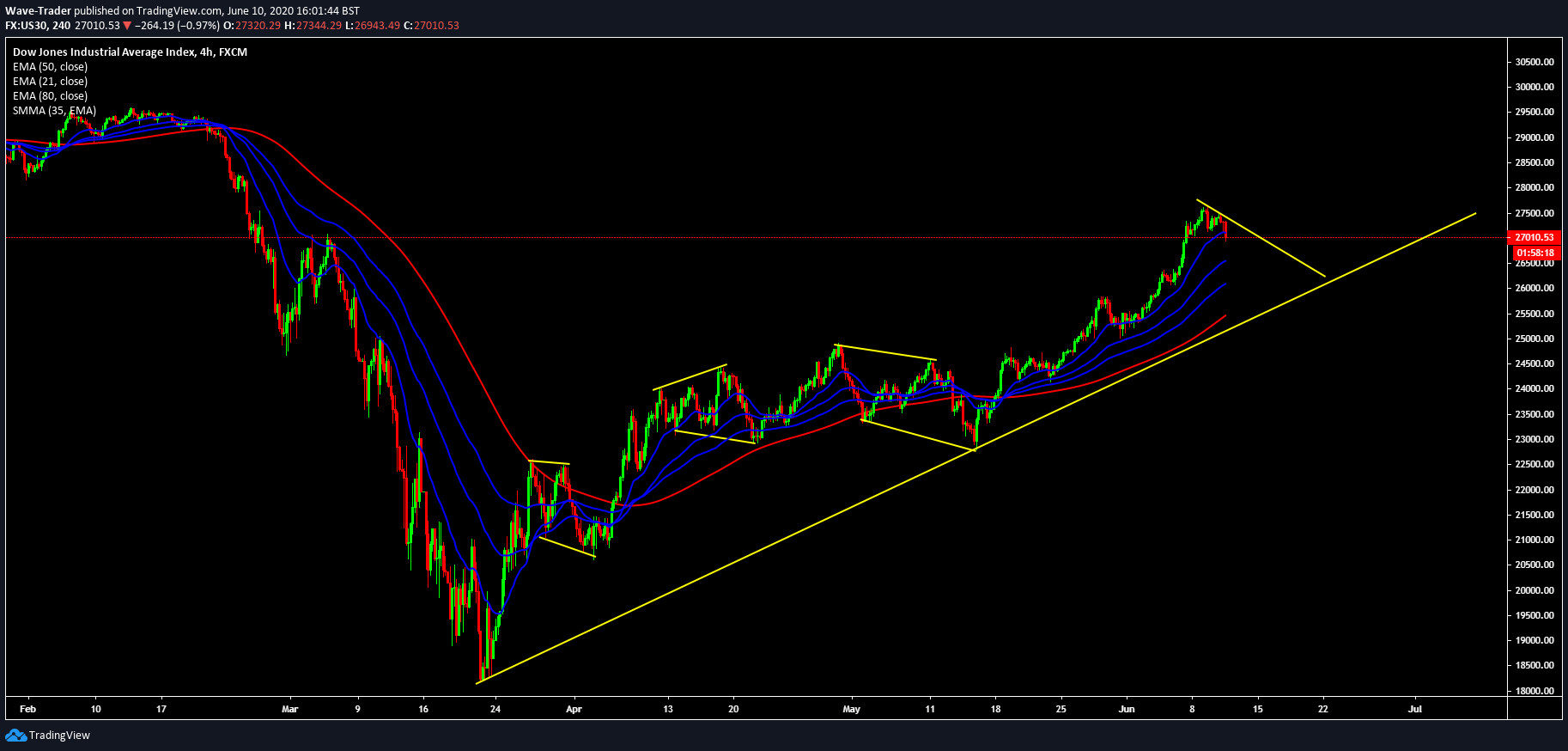Click the TradingView cloud logo icon
This screenshot has height=751, width=1568.
click(16, 735)
